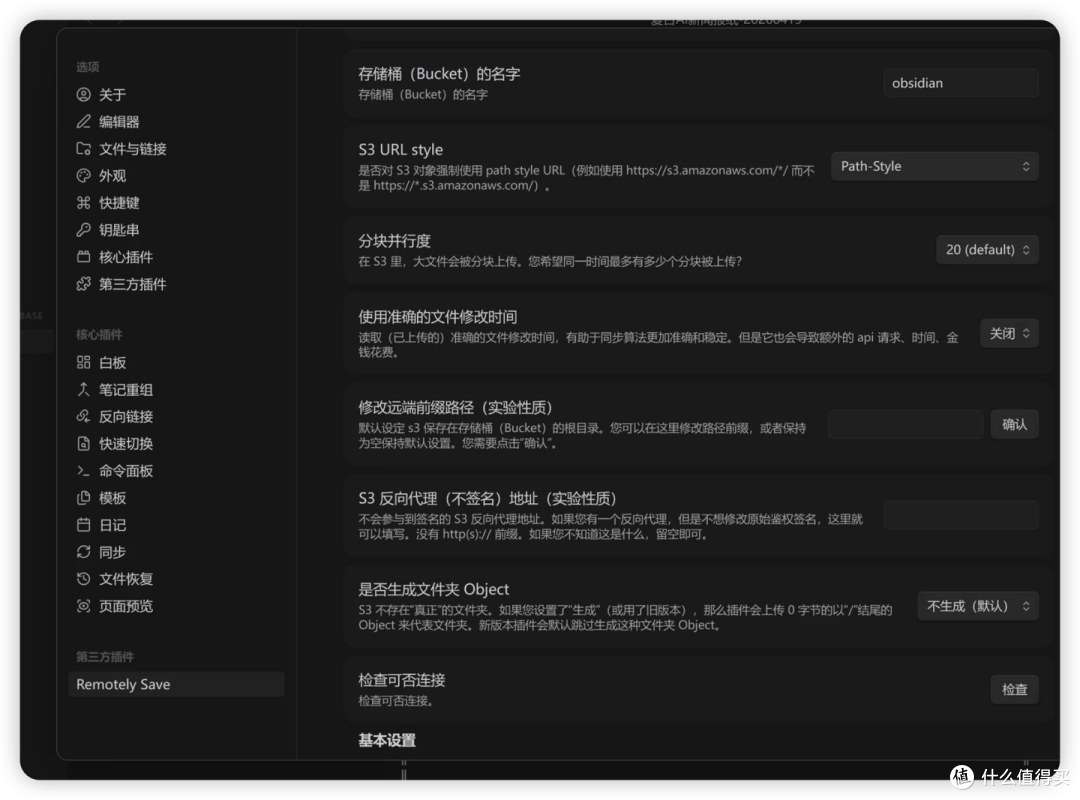The width and height of the screenshot is (1080, 800).
Task: Click the 命令面板 terminal prompt icon
Action: click(83, 471)
